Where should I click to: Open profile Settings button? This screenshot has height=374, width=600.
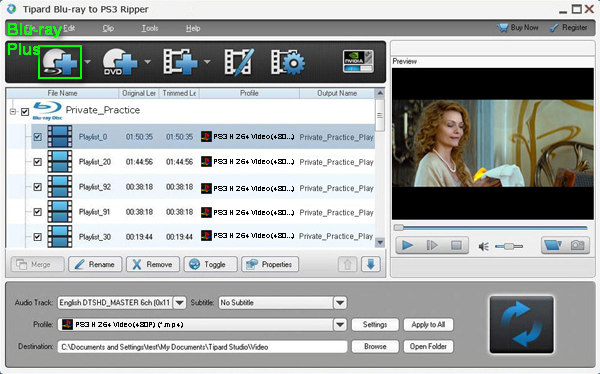(375, 325)
